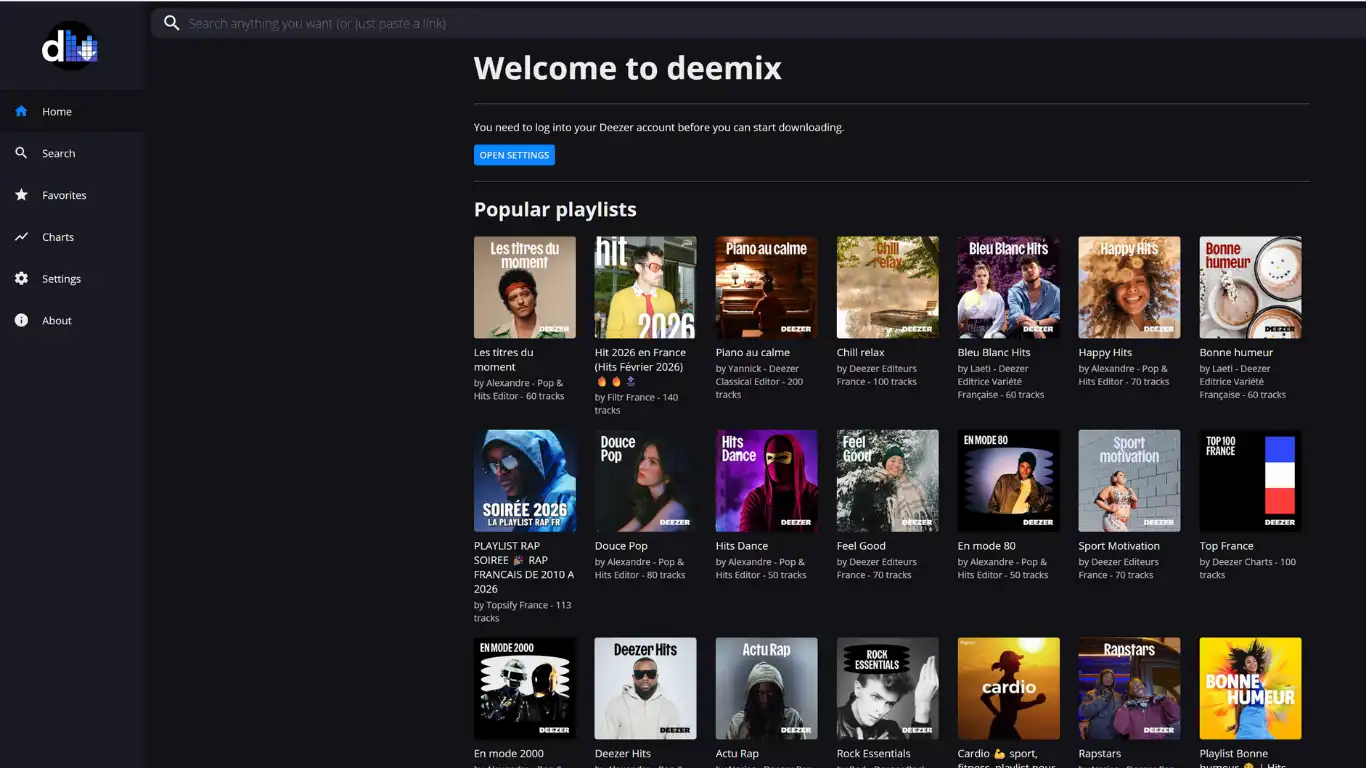Select the Home icon in the sidebar
Image resolution: width=1366 pixels, height=768 pixels.
pos(20,112)
